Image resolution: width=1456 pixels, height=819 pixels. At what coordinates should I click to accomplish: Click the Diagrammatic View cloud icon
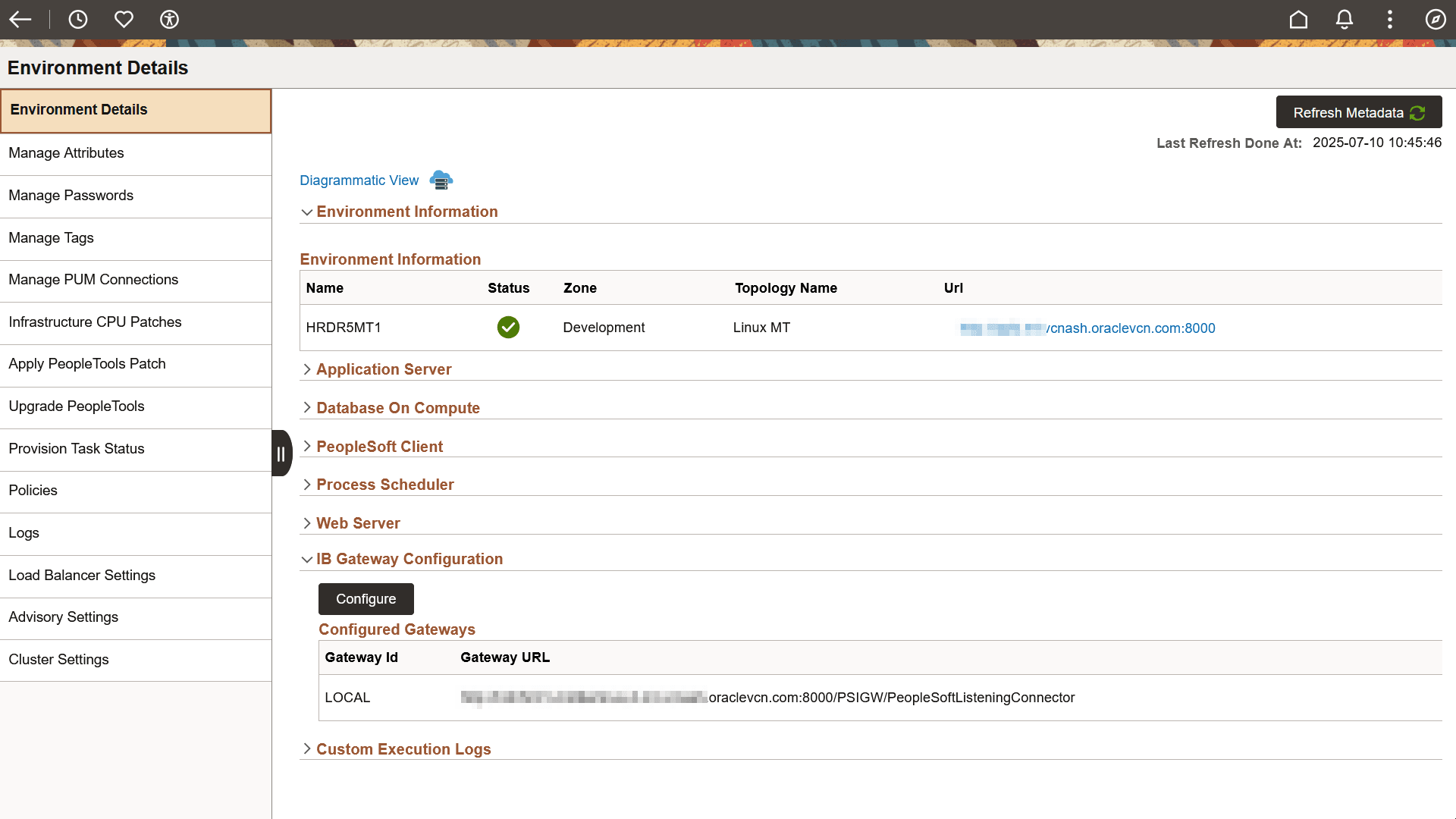click(441, 180)
